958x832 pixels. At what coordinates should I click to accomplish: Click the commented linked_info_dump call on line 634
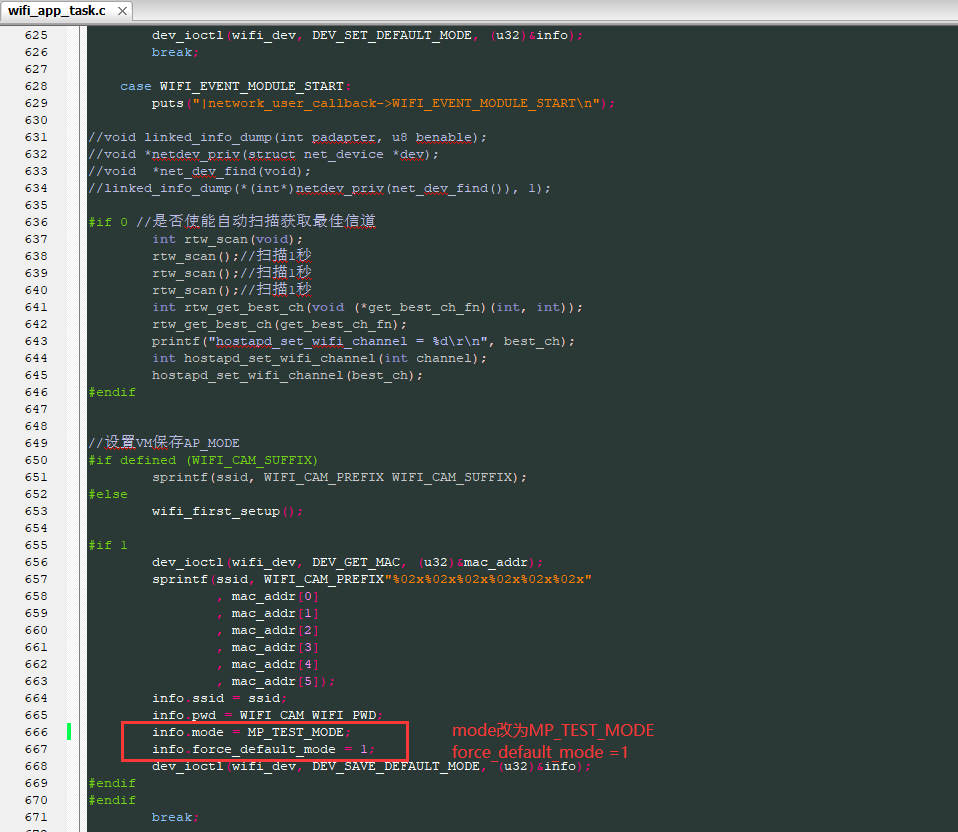(320, 189)
